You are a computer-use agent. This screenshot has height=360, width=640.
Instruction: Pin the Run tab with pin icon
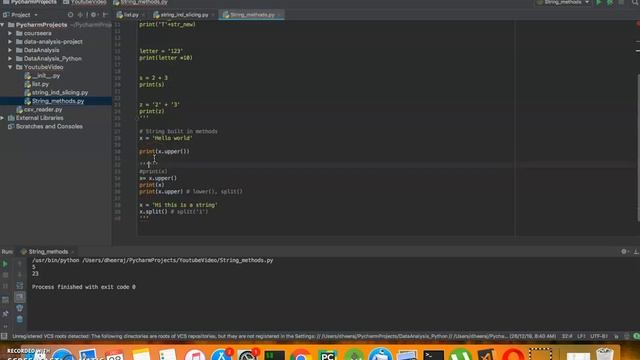(x=5, y=313)
